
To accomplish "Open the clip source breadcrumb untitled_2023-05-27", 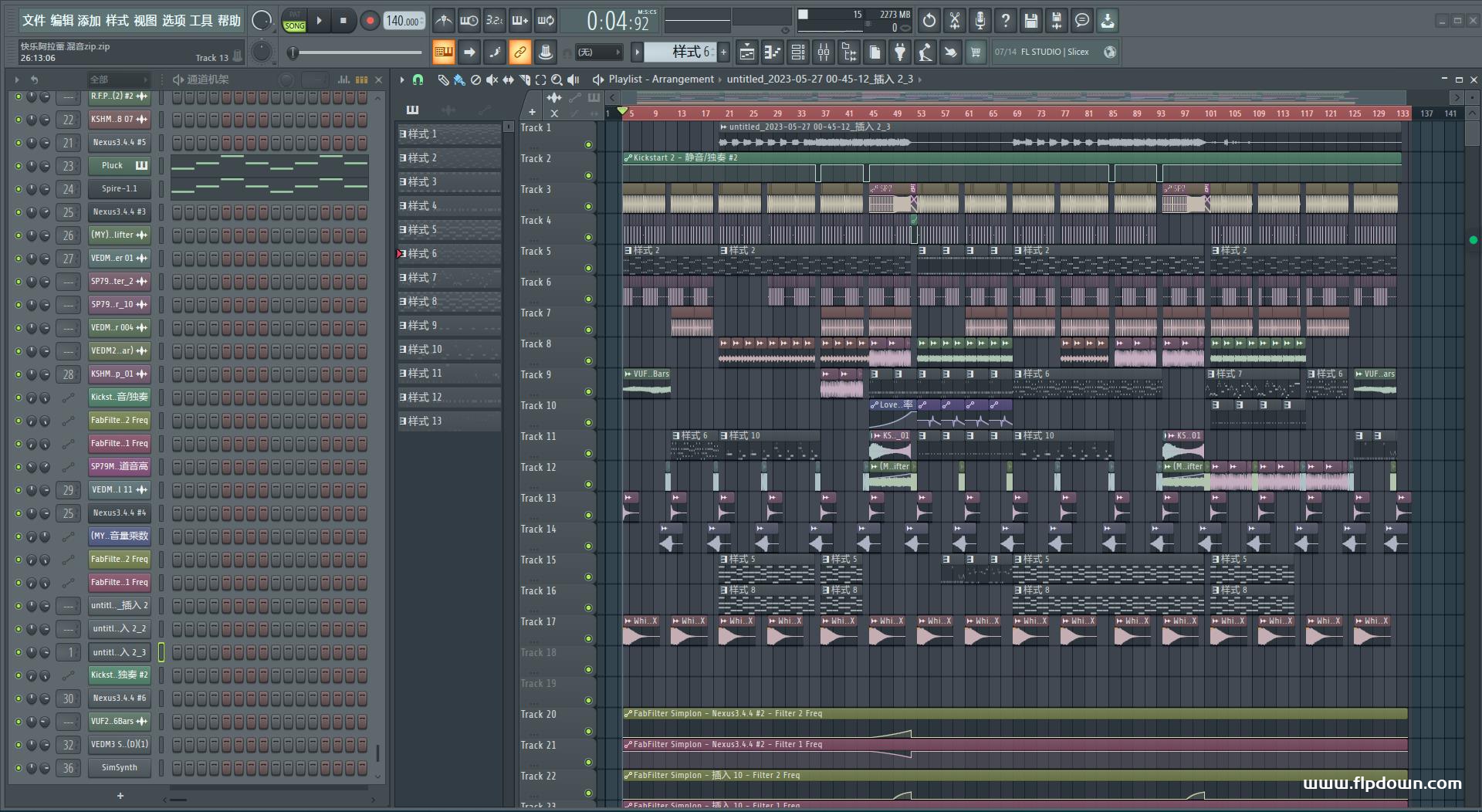I will (x=820, y=80).
